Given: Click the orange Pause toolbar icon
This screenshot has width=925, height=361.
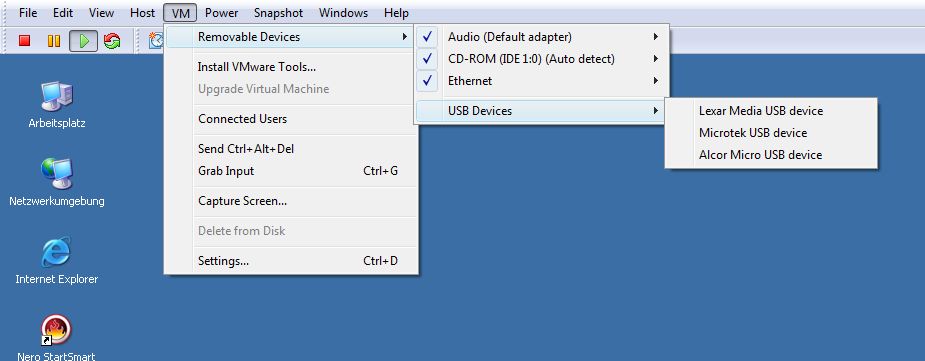Looking at the screenshot, I should point(54,41).
